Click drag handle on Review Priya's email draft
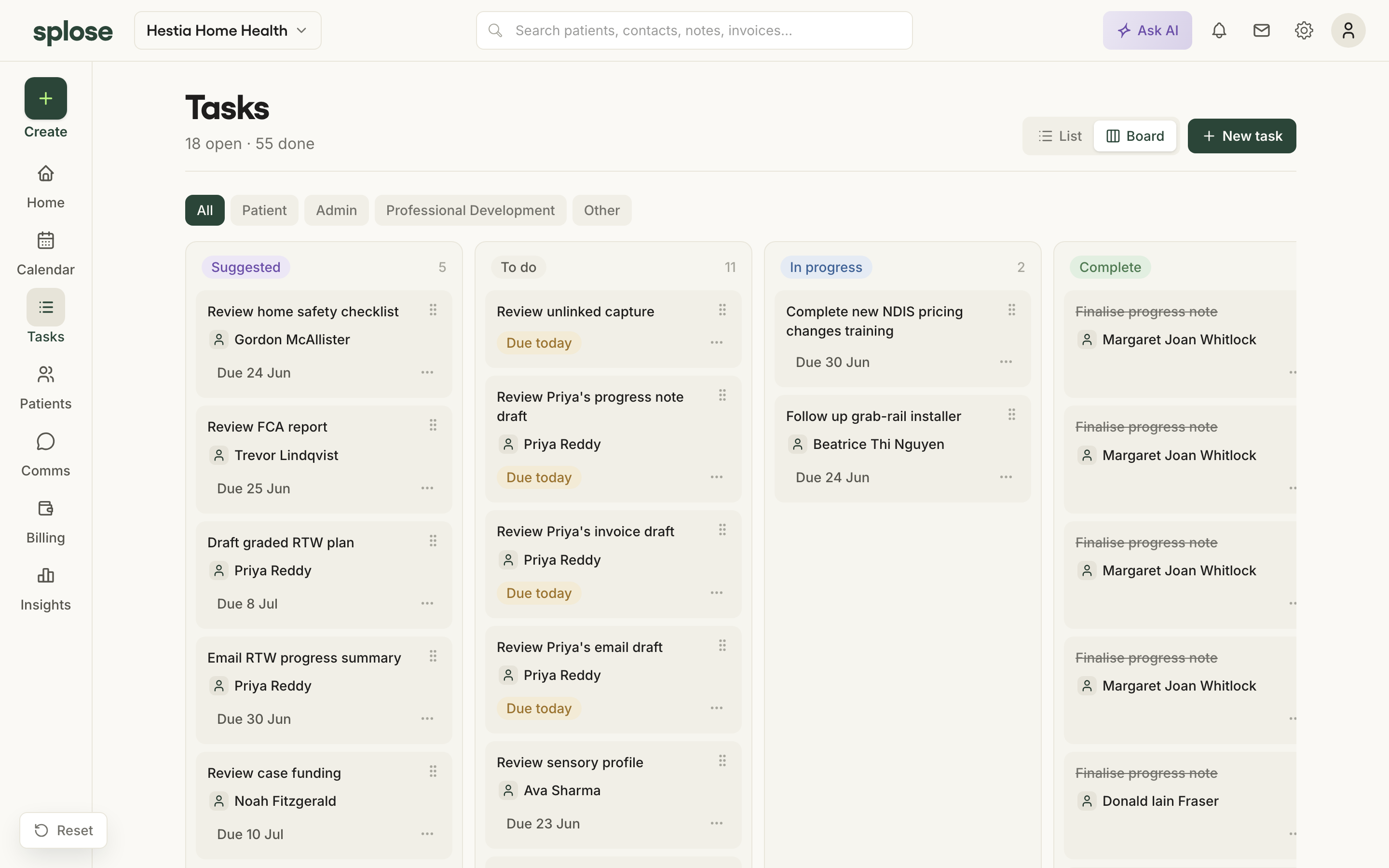Viewport: 1389px width, 868px height. [x=722, y=646]
